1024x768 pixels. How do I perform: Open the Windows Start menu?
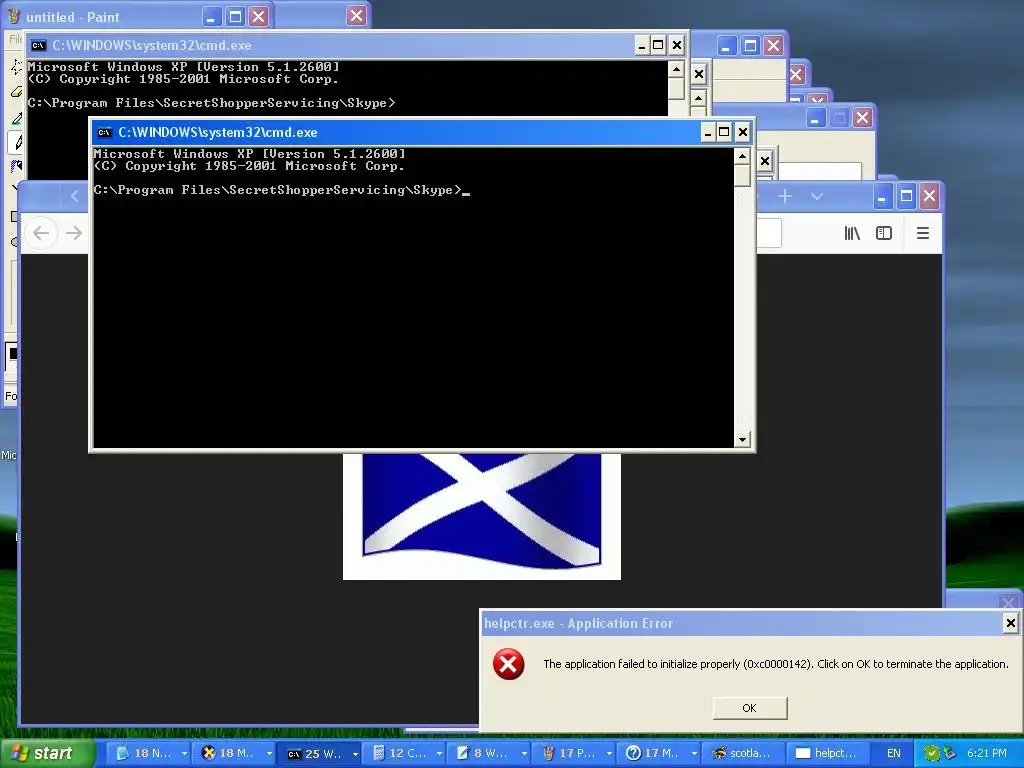tap(47, 753)
